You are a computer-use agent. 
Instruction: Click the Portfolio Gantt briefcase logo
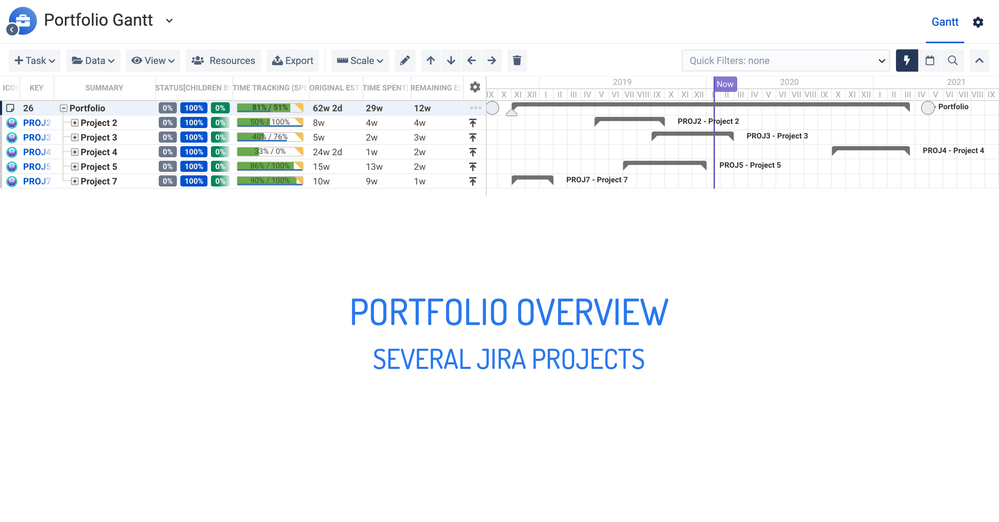pos(23,20)
